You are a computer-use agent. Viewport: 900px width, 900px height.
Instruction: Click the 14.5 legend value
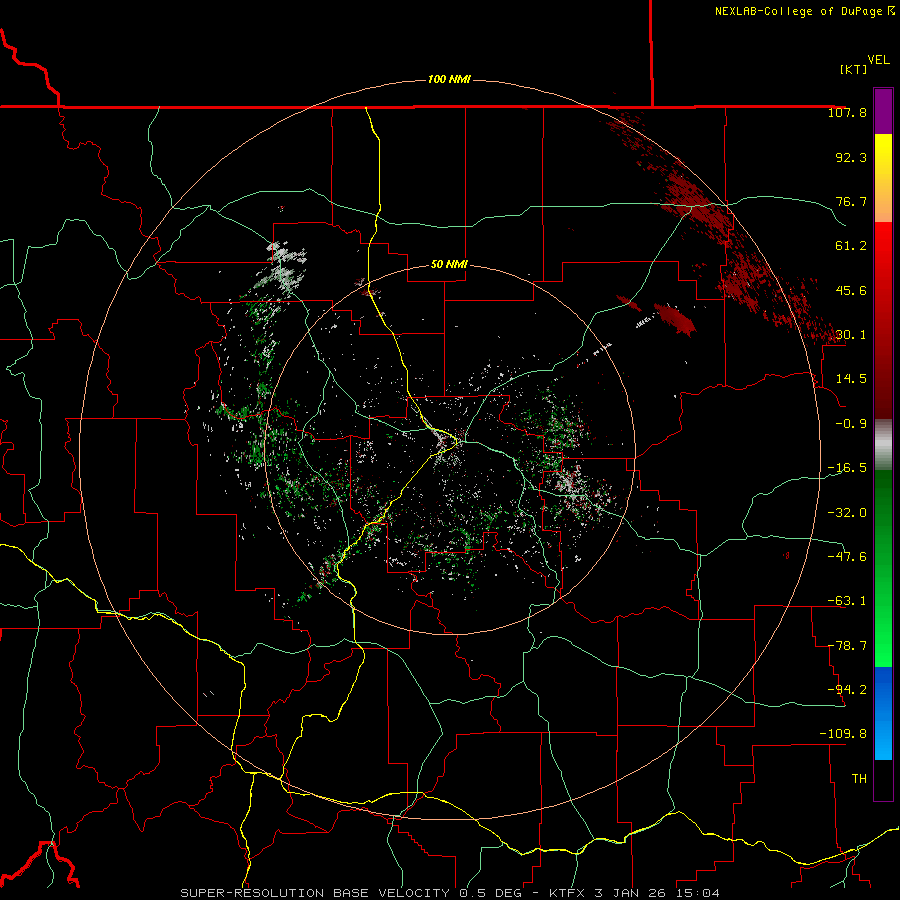(851, 379)
